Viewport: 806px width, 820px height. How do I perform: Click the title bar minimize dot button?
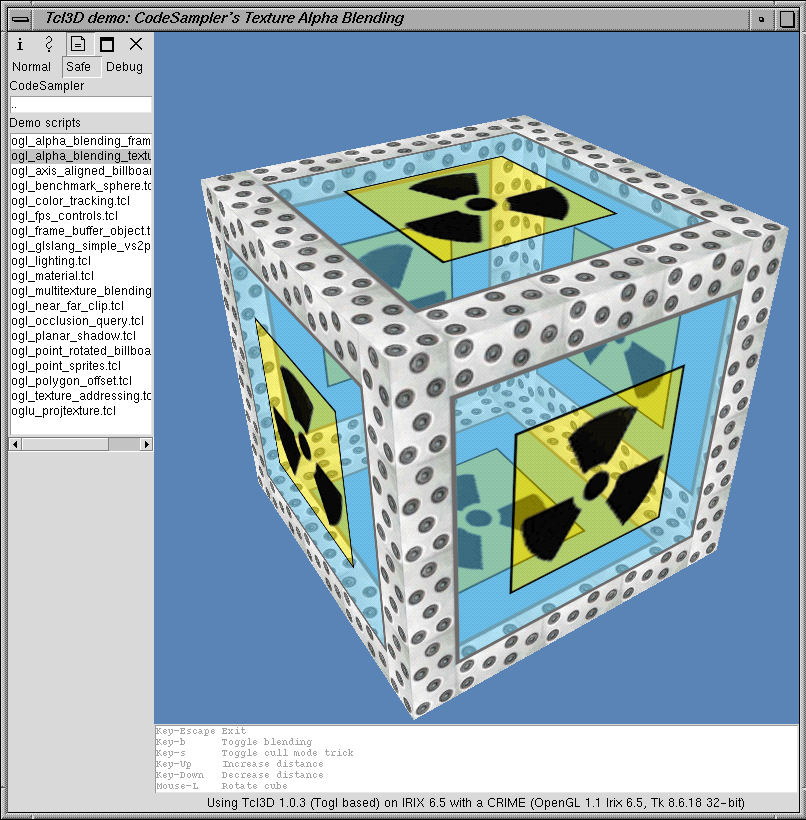762,19
